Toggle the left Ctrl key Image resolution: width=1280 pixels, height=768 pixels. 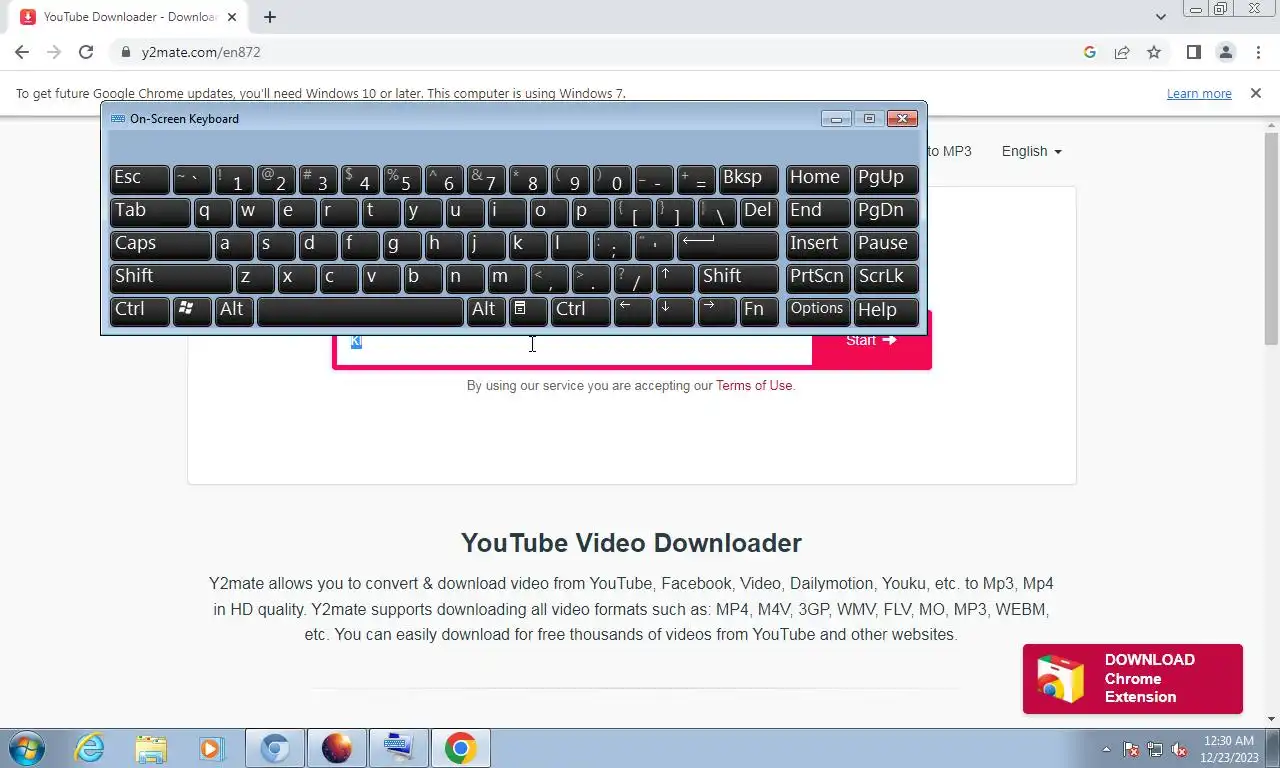[139, 311]
